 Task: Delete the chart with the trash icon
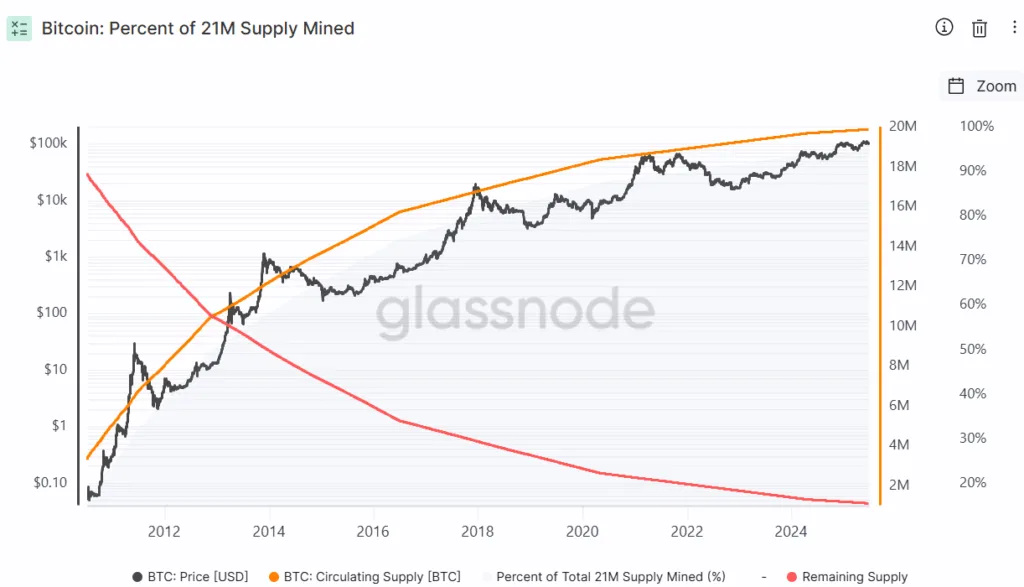coord(980,28)
